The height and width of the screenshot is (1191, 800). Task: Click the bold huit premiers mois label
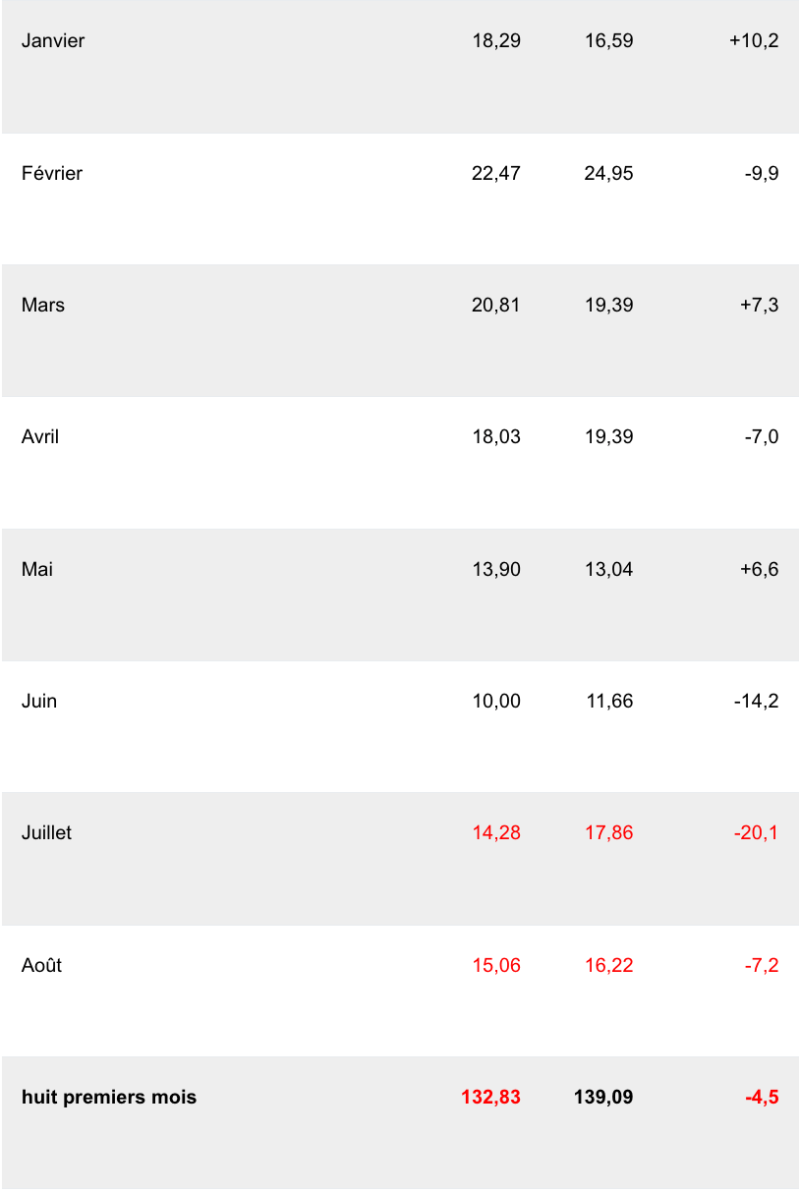point(109,1097)
